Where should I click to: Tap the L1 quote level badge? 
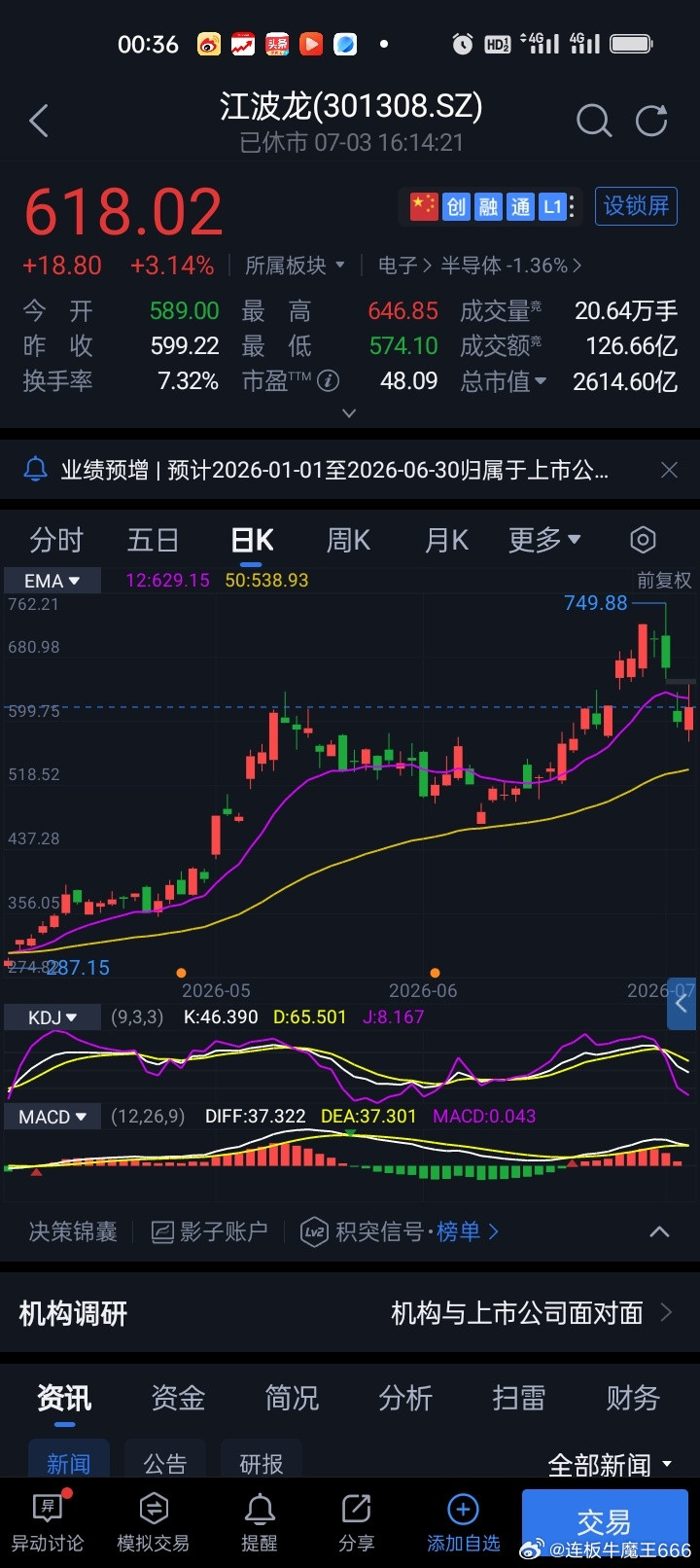pos(552,206)
